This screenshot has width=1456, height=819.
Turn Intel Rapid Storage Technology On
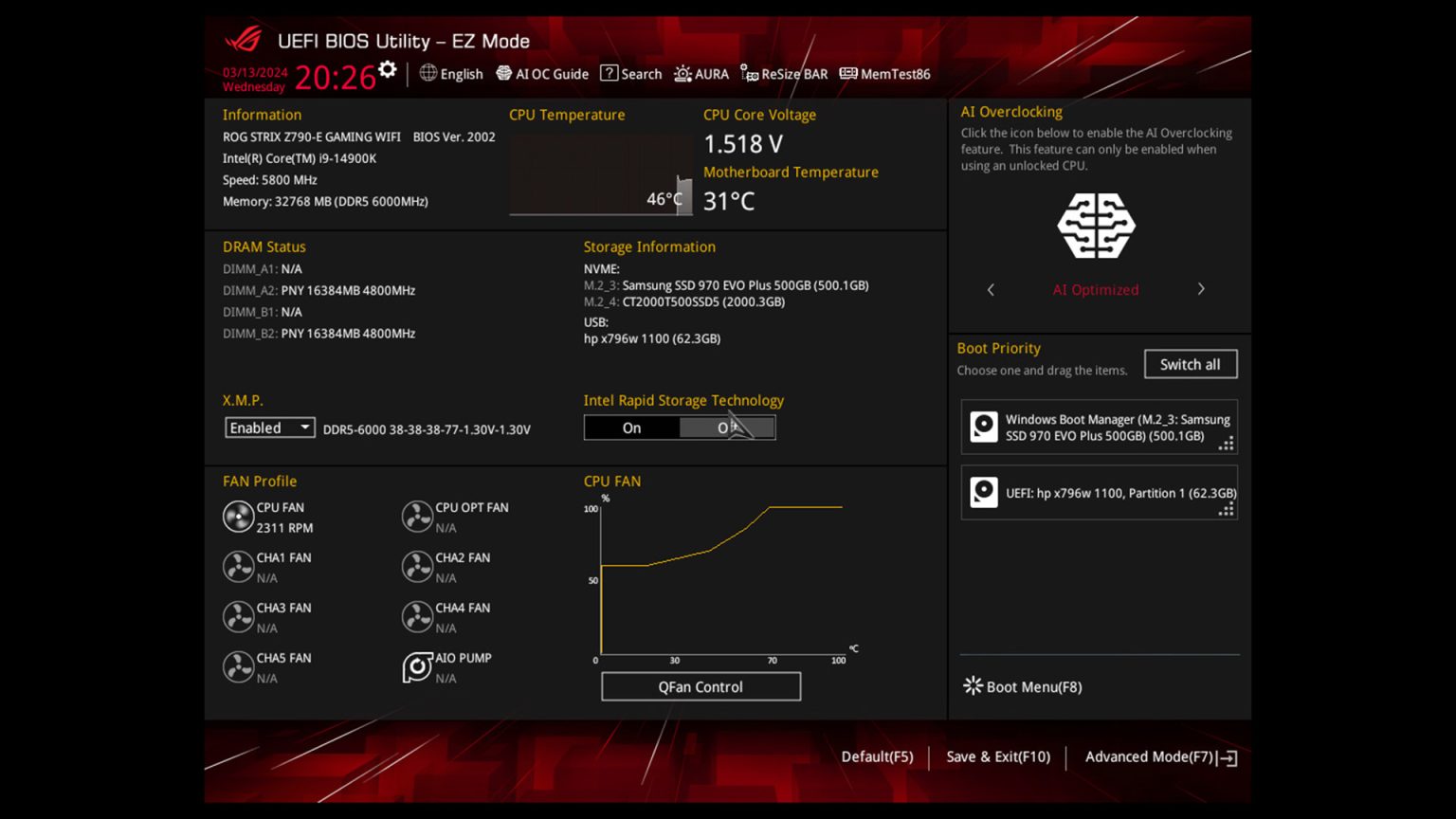coord(631,428)
